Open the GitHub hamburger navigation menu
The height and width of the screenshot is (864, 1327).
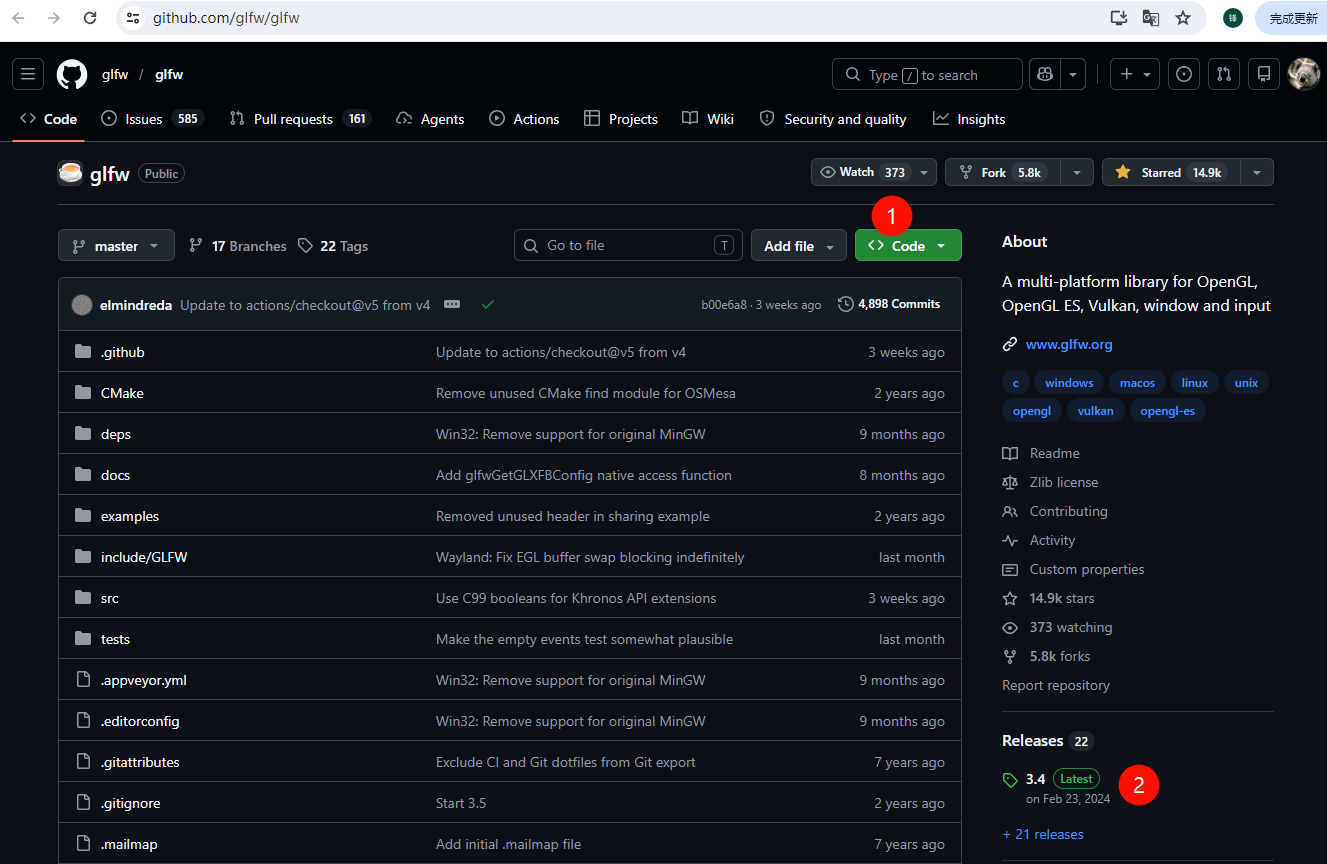tap(28, 74)
